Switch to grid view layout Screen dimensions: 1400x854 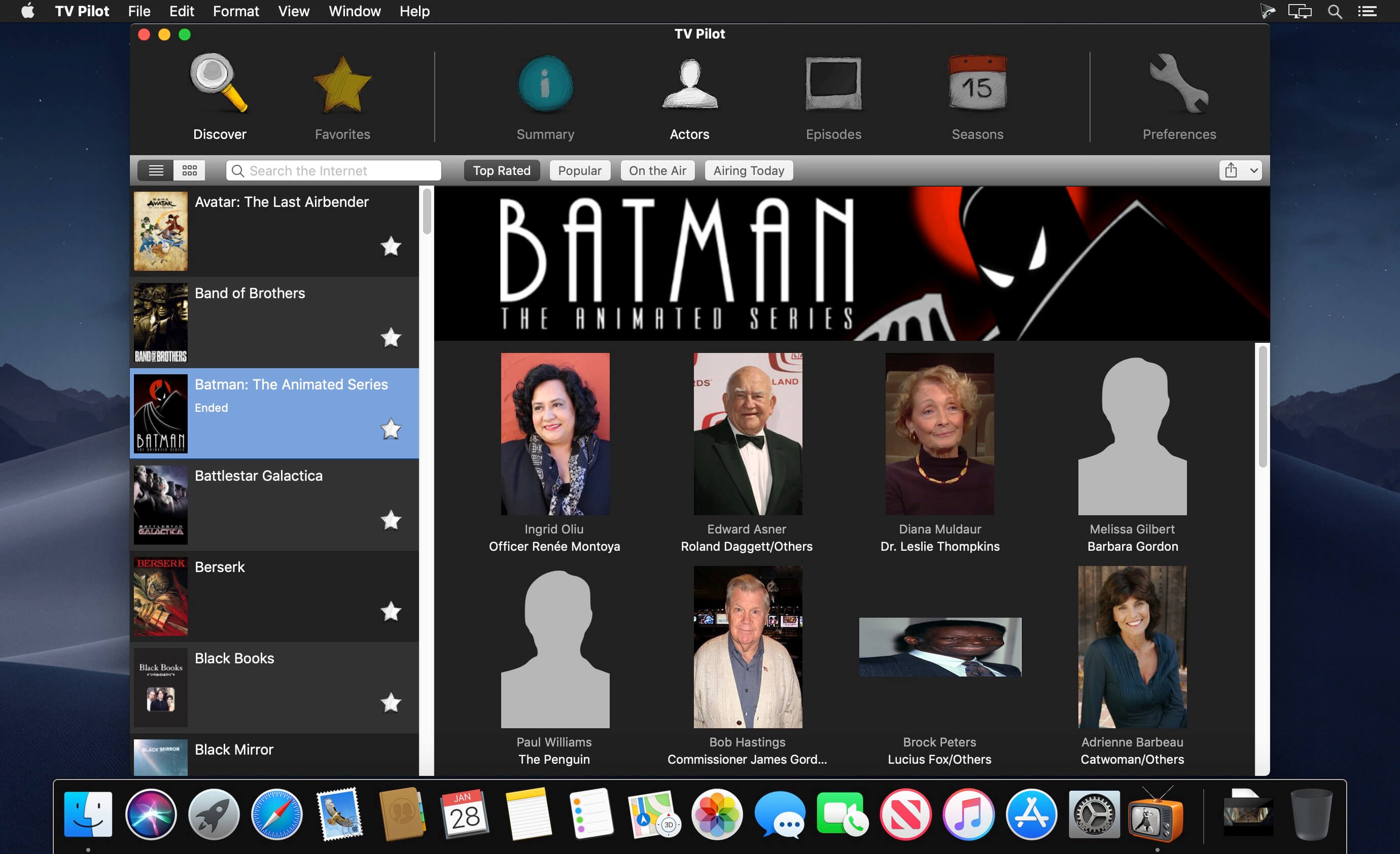189,170
